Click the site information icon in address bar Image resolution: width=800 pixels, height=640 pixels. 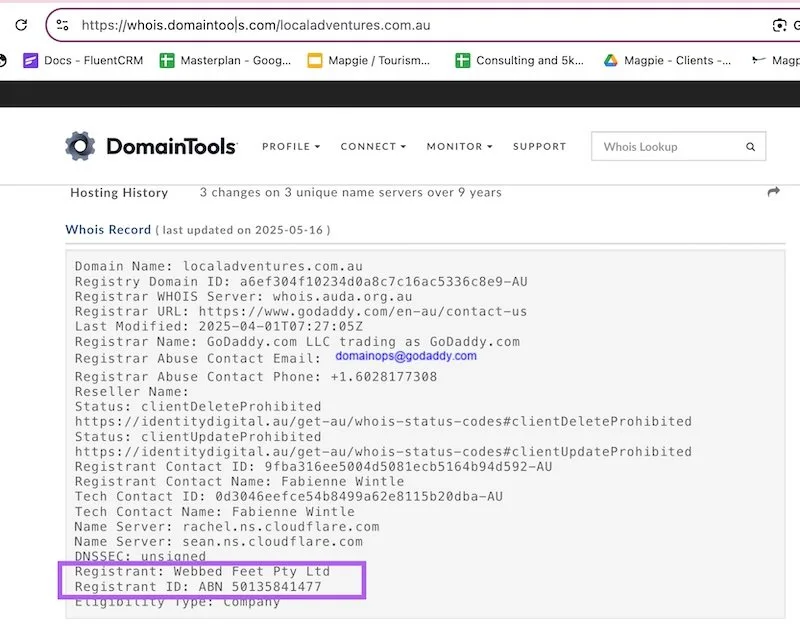coord(62,25)
